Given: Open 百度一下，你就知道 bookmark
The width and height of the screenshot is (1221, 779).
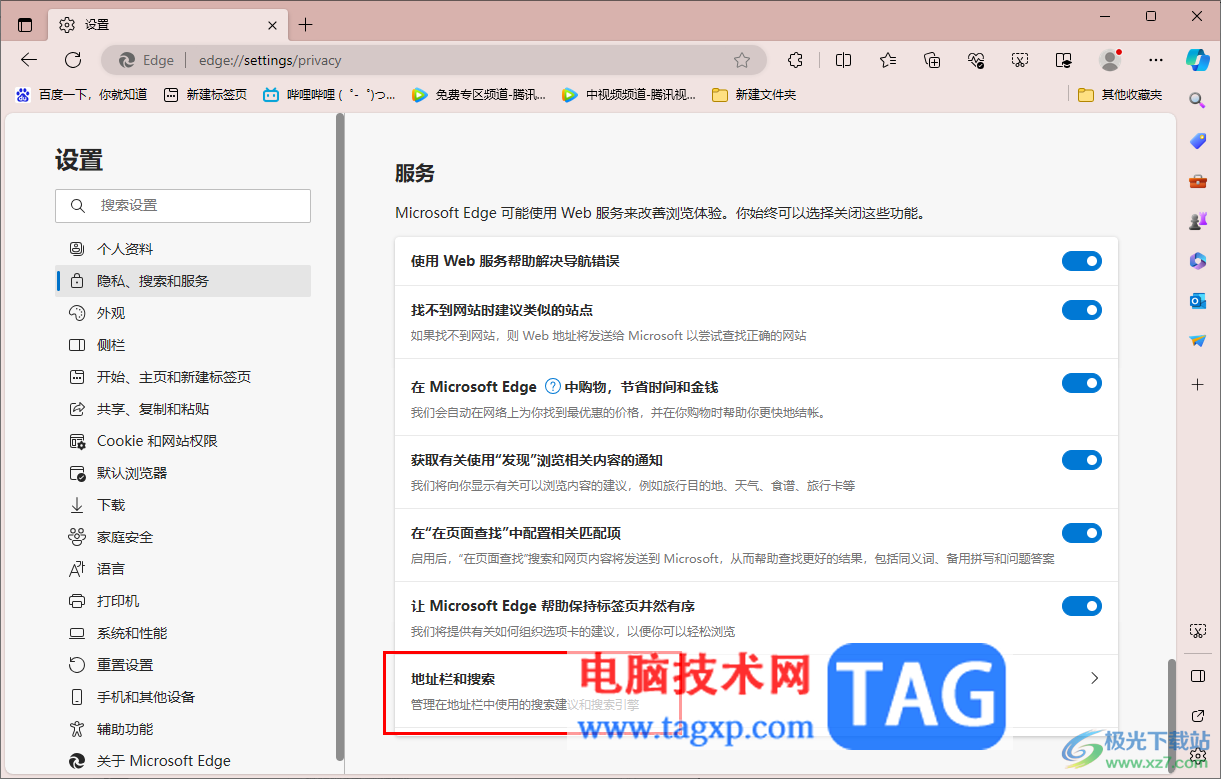Looking at the screenshot, I should (81, 95).
